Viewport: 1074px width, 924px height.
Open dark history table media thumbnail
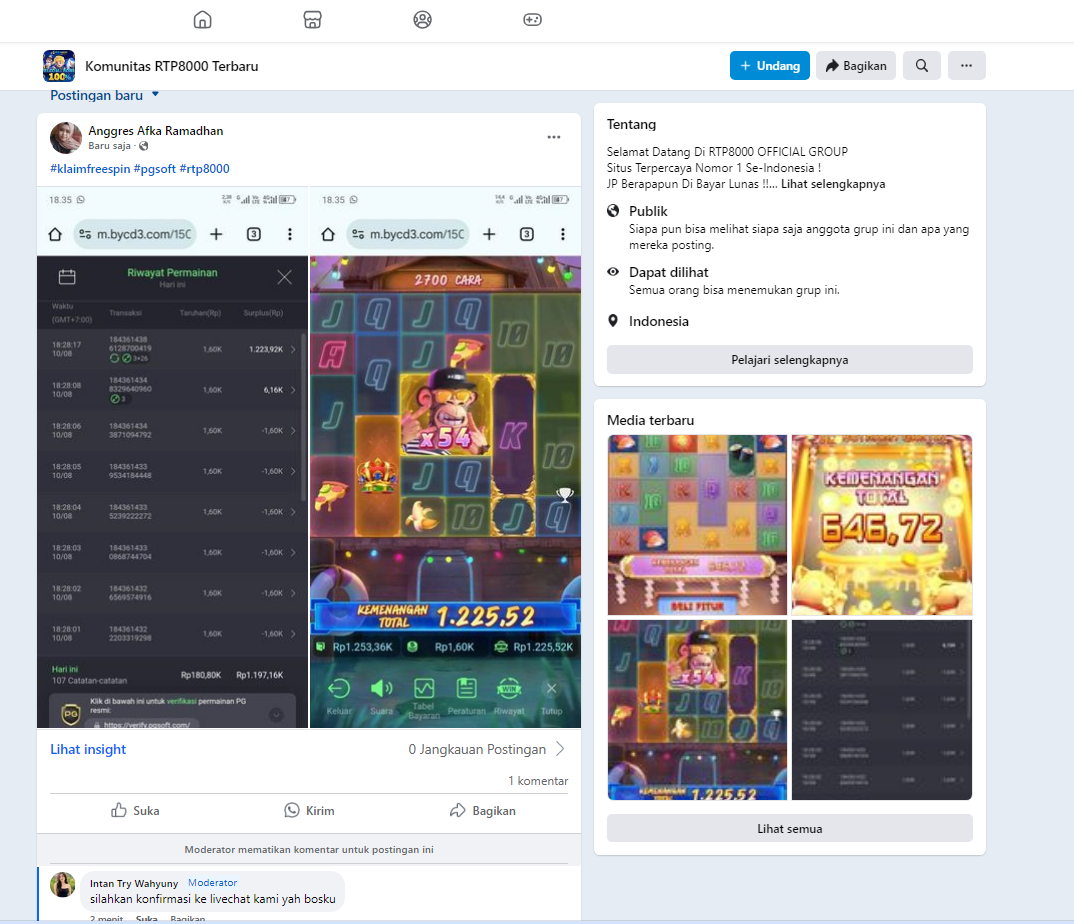tap(882, 710)
